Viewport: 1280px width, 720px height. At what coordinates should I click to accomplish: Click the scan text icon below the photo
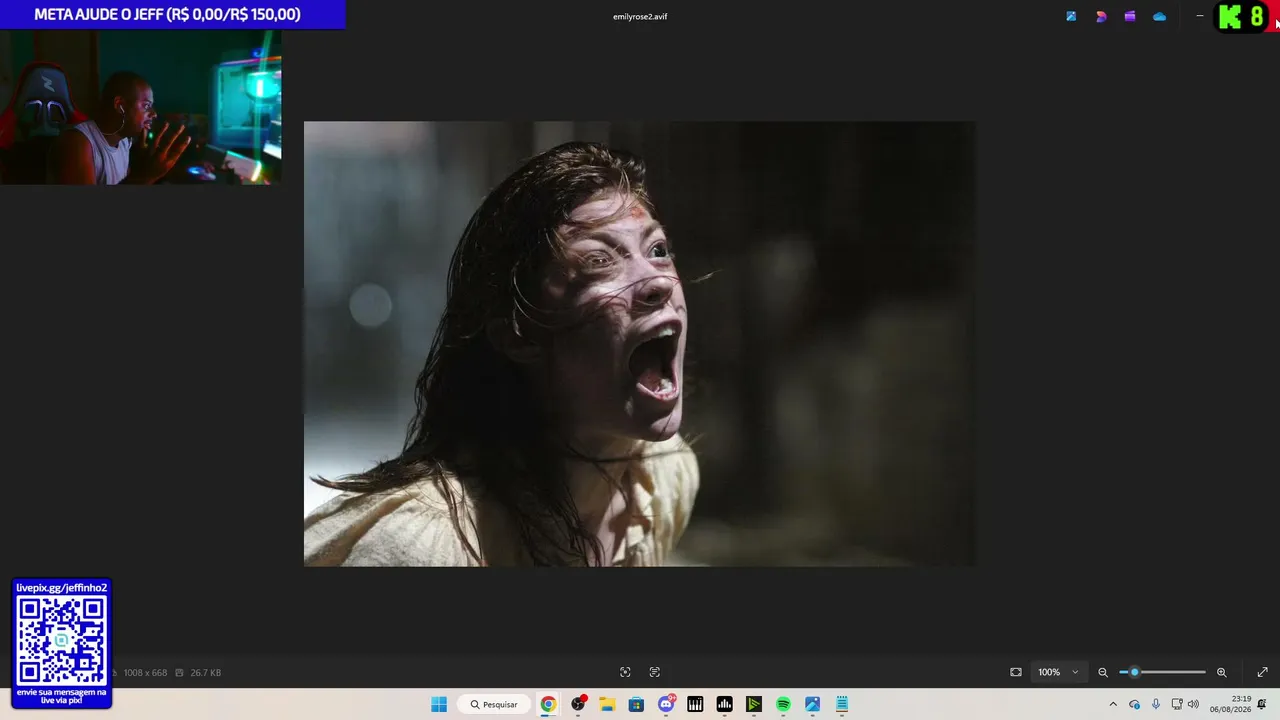655,672
